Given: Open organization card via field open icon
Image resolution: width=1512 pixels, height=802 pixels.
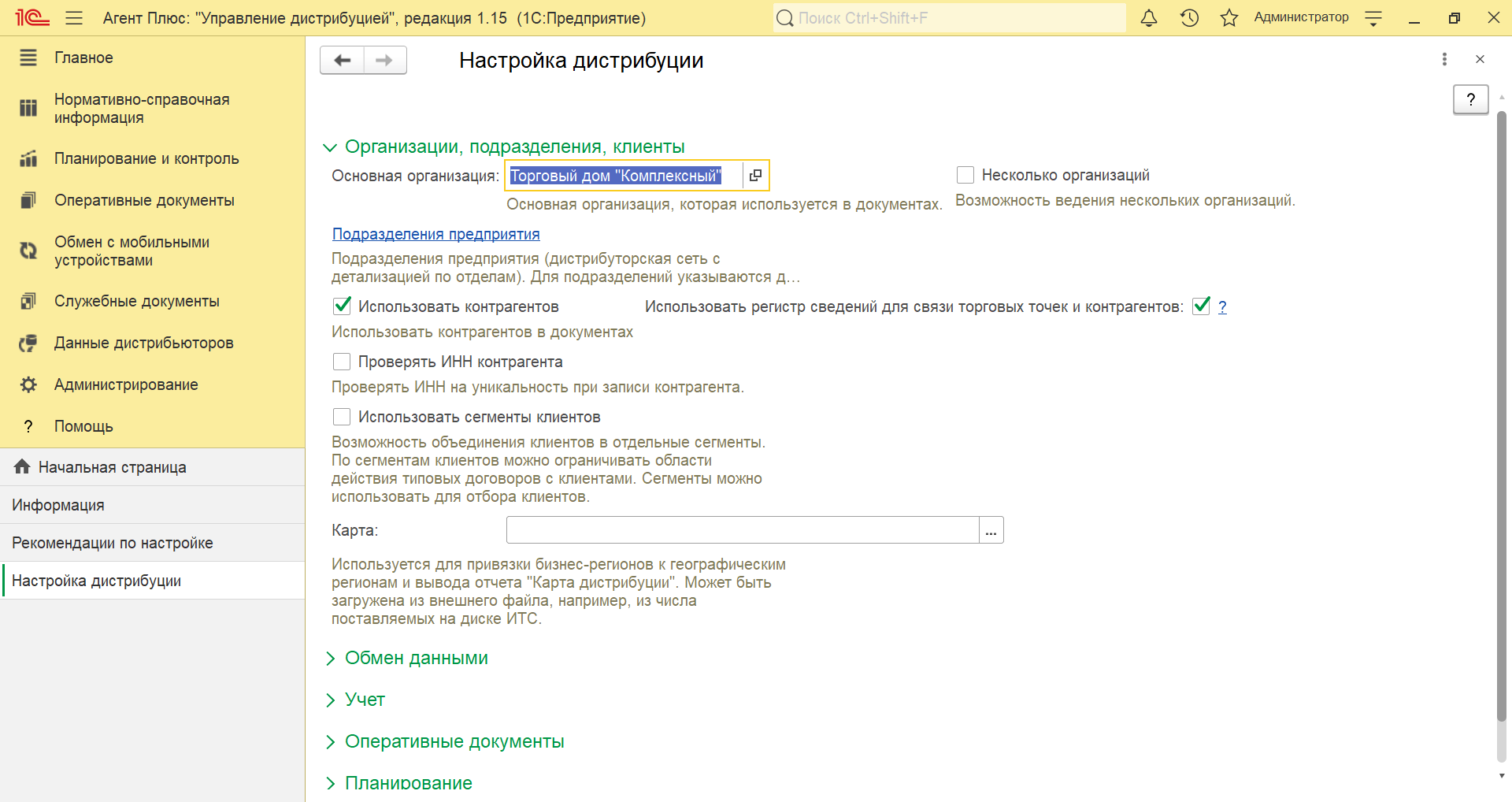Looking at the screenshot, I should (x=755, y=175).
